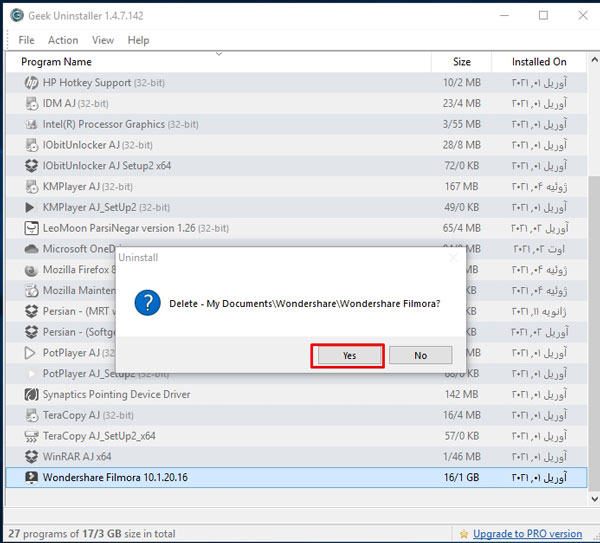The width and height of the screenshot is (600, 543).
Task: Click the sort arrow above Program Name
Action: tap(219, 54)
